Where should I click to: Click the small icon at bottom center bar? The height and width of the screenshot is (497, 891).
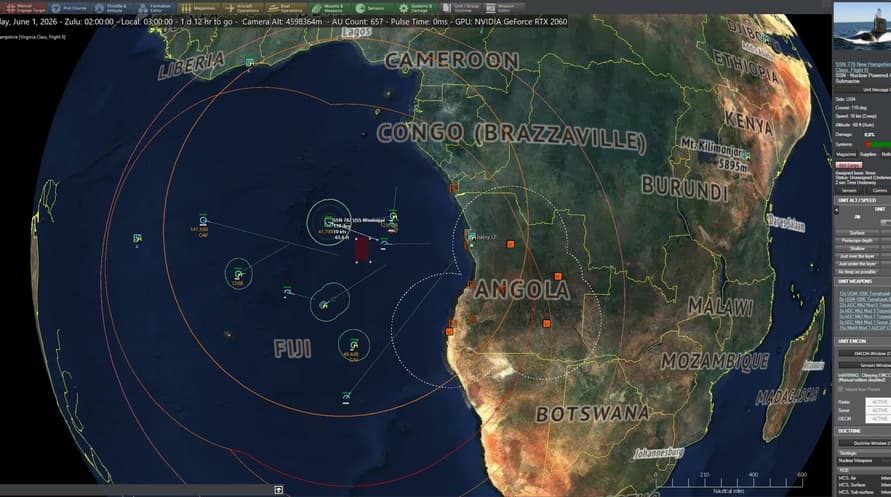tap(278, 490)
